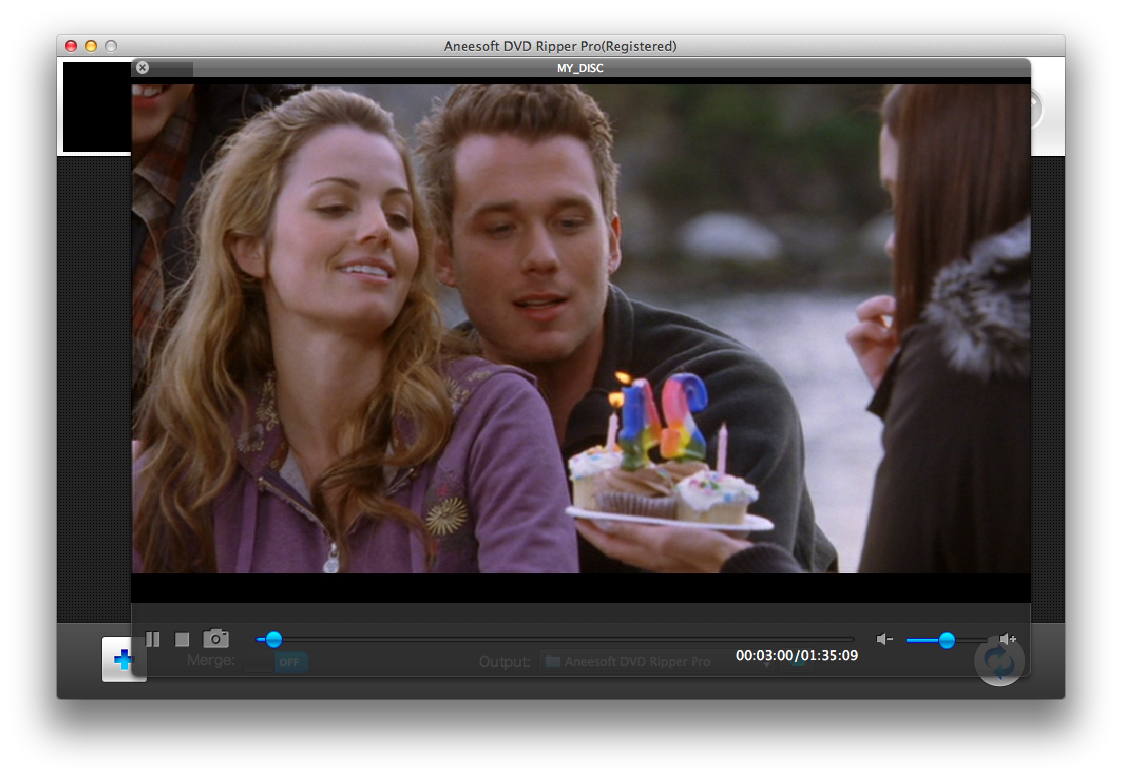Raise volume with the speaker plus icon

(x=1008, y=639)
